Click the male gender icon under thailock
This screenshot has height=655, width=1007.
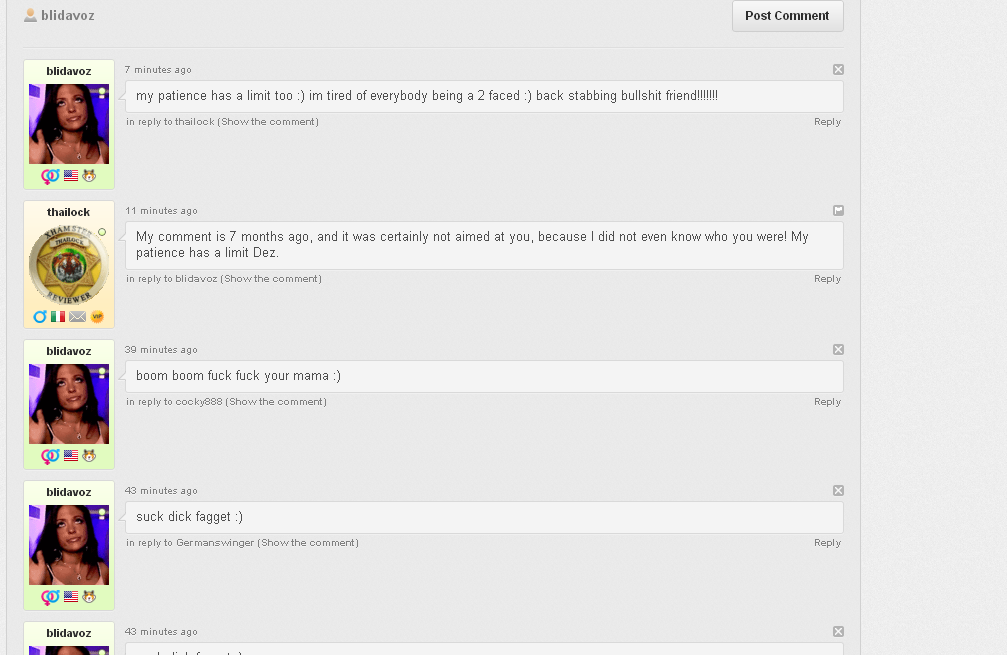click(x=40, y=317)
